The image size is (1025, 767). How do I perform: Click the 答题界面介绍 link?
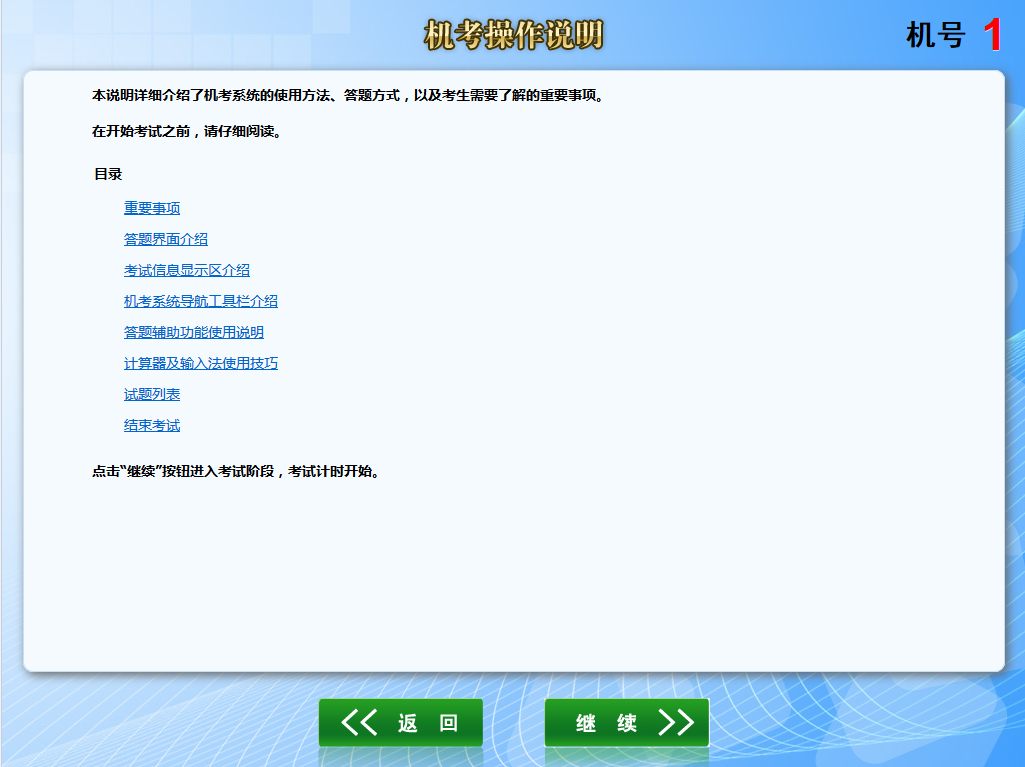click(x=166, y=239)
